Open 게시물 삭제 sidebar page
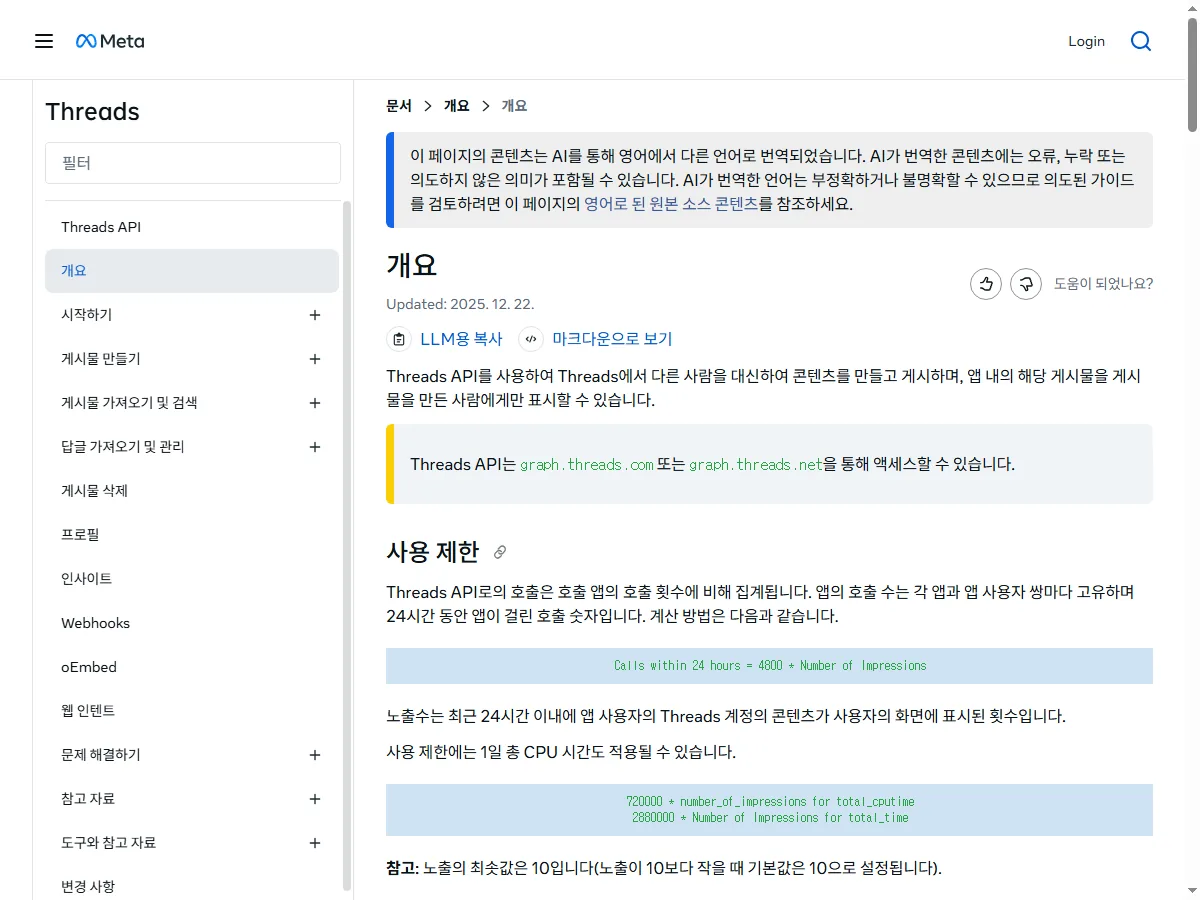Viewport: 1200px width, 900px height. tap(192, 491)
